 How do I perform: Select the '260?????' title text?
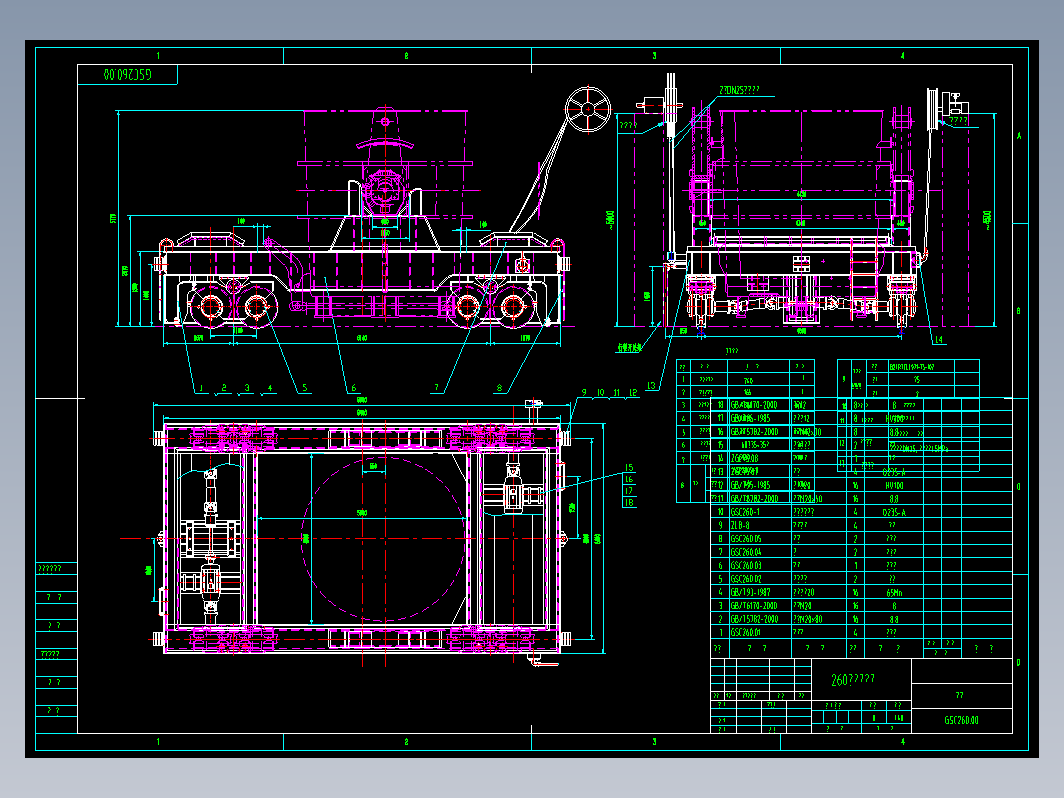click(852, 679)
